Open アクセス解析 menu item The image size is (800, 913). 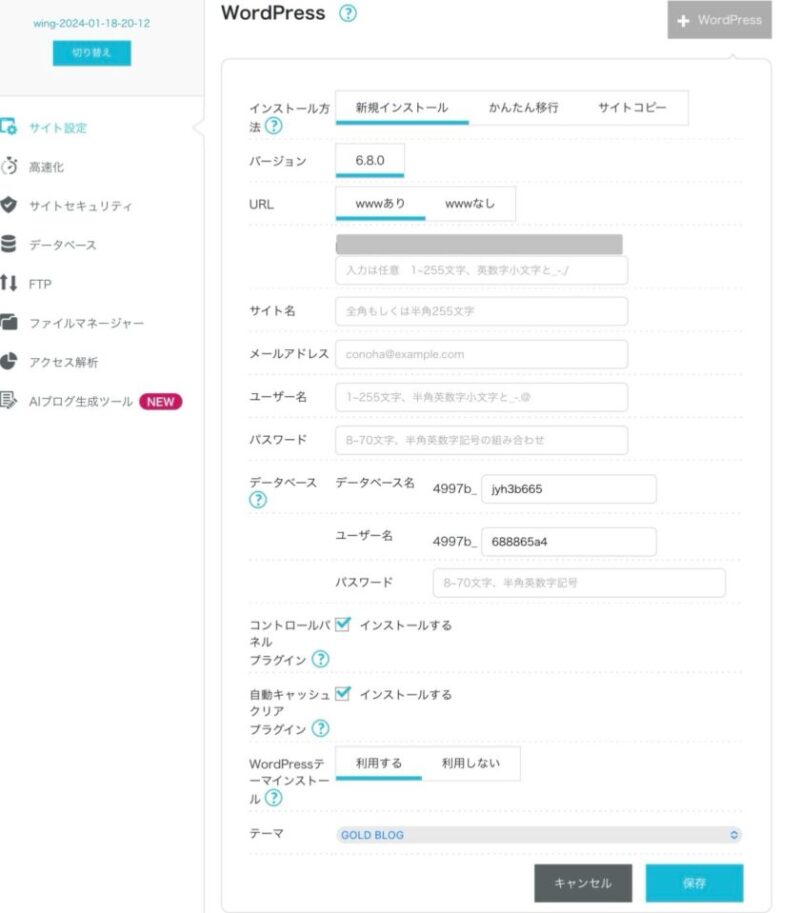point(63,362)
